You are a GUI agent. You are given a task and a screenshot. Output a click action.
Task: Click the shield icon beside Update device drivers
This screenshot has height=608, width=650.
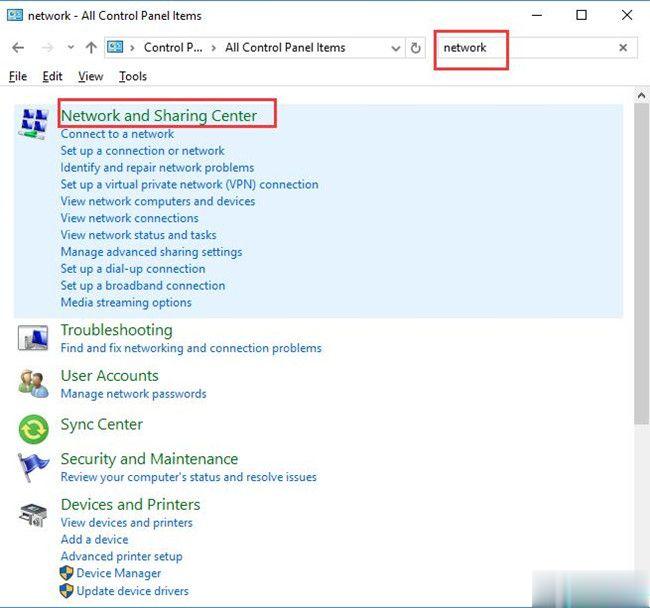click(66, 591)
